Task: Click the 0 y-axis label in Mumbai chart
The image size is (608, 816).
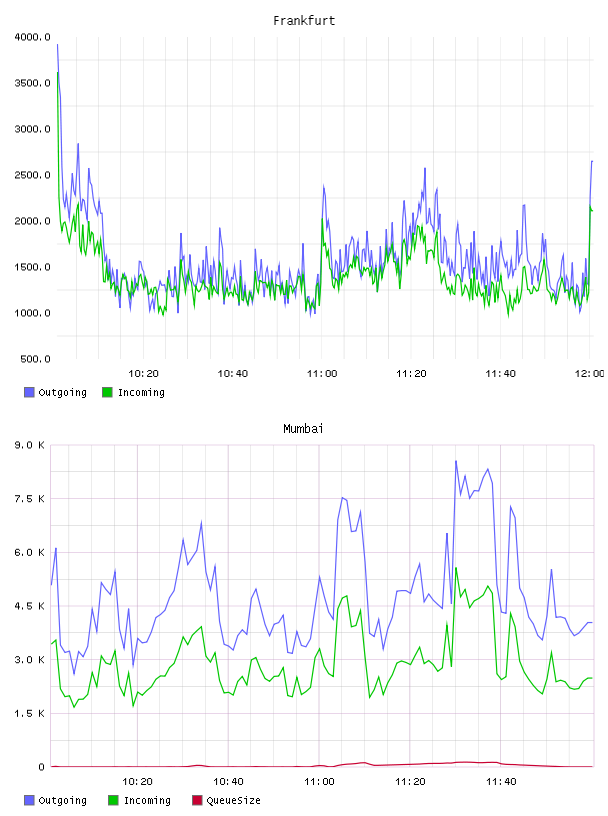Action: pyautogui.click(x=41, y=767)
